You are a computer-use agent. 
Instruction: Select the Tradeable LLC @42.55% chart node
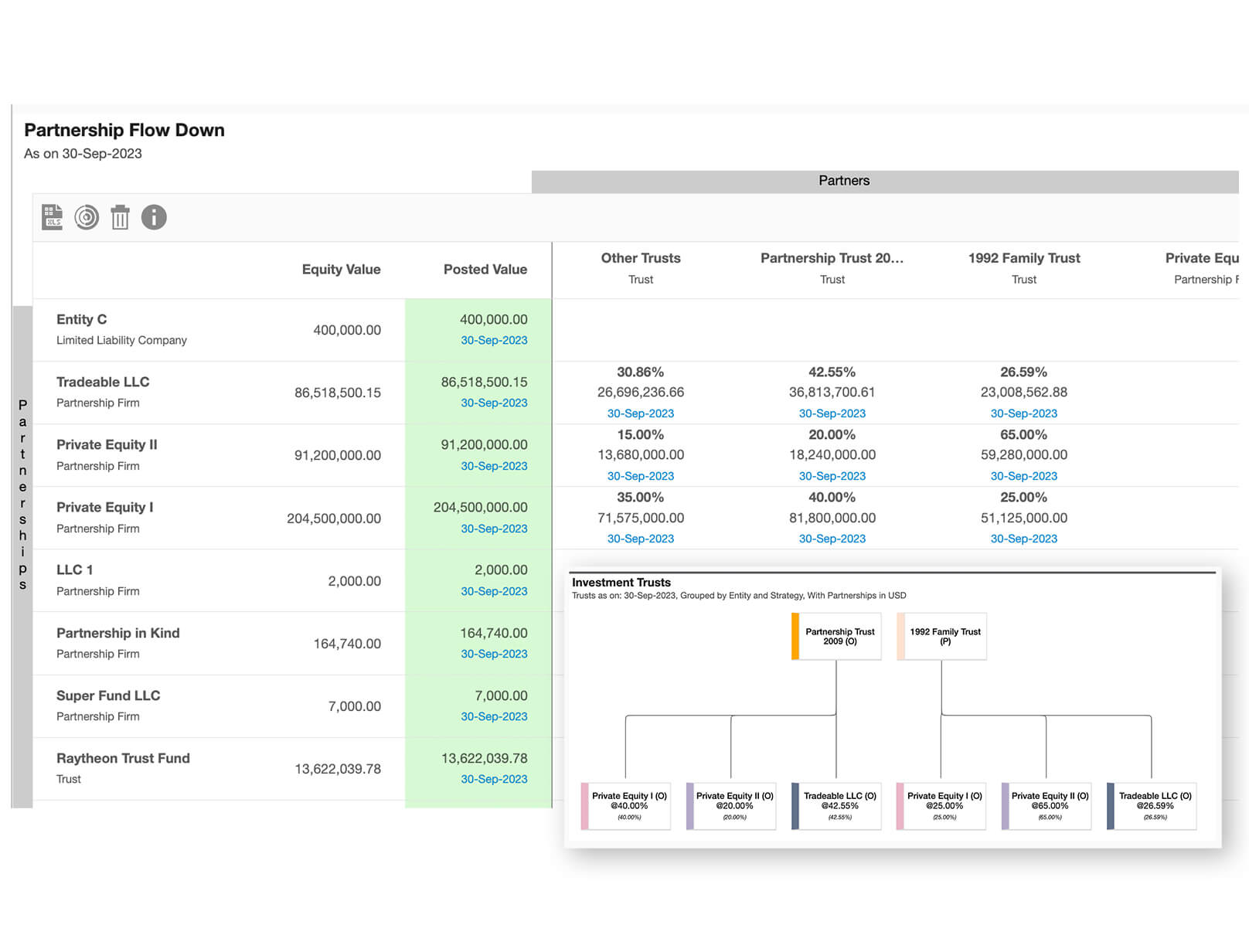coord(839,805)
